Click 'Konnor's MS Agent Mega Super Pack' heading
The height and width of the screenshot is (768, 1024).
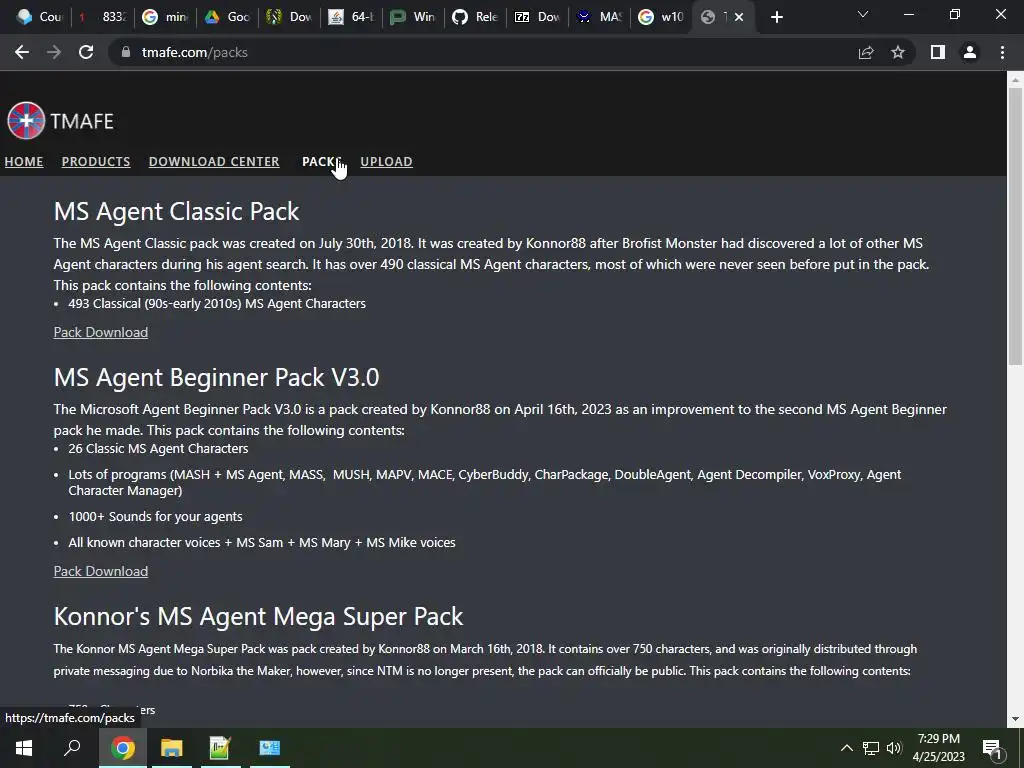click(x=259, y=616)
